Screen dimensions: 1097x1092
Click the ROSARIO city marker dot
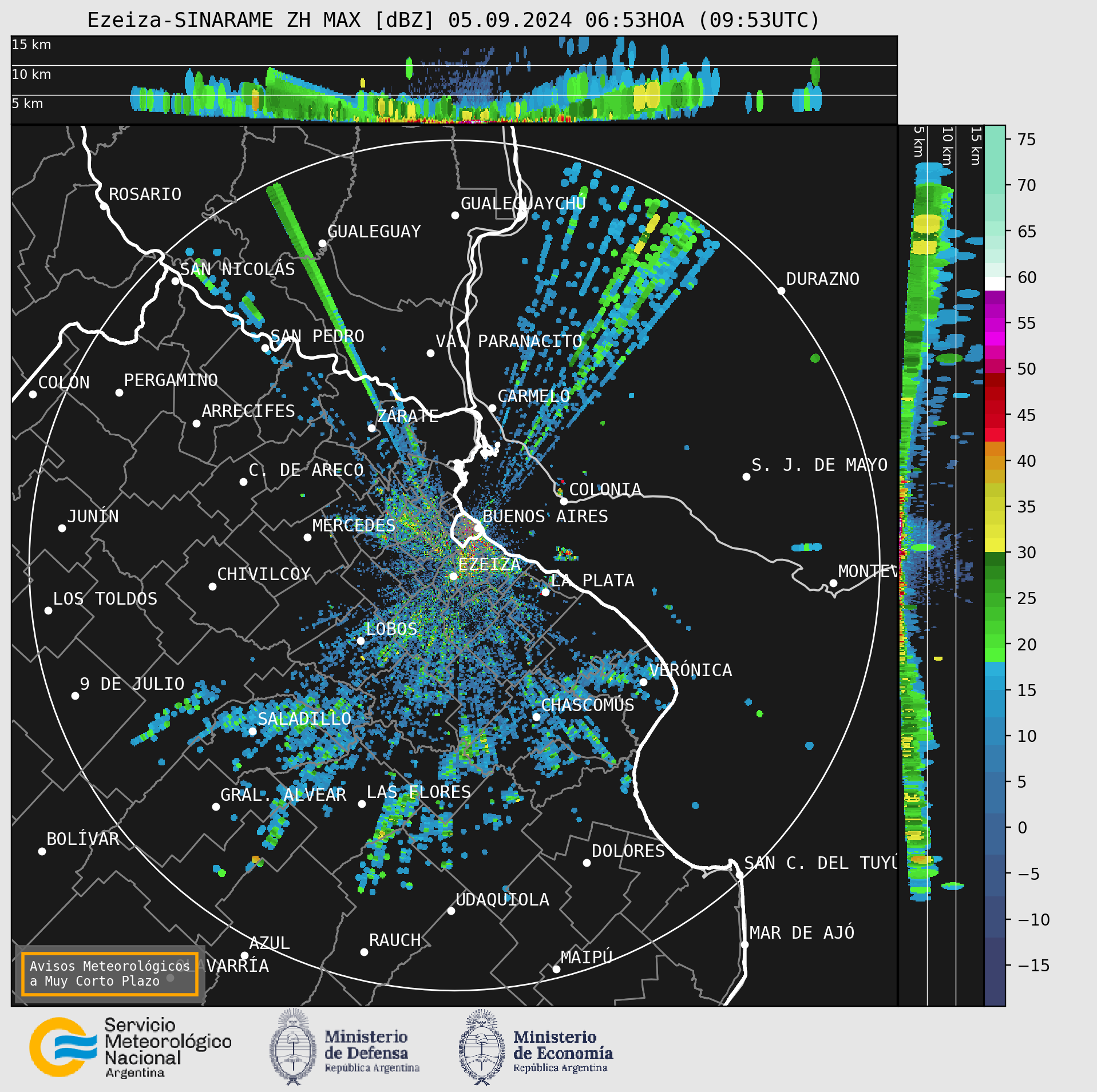pos(104,206)
